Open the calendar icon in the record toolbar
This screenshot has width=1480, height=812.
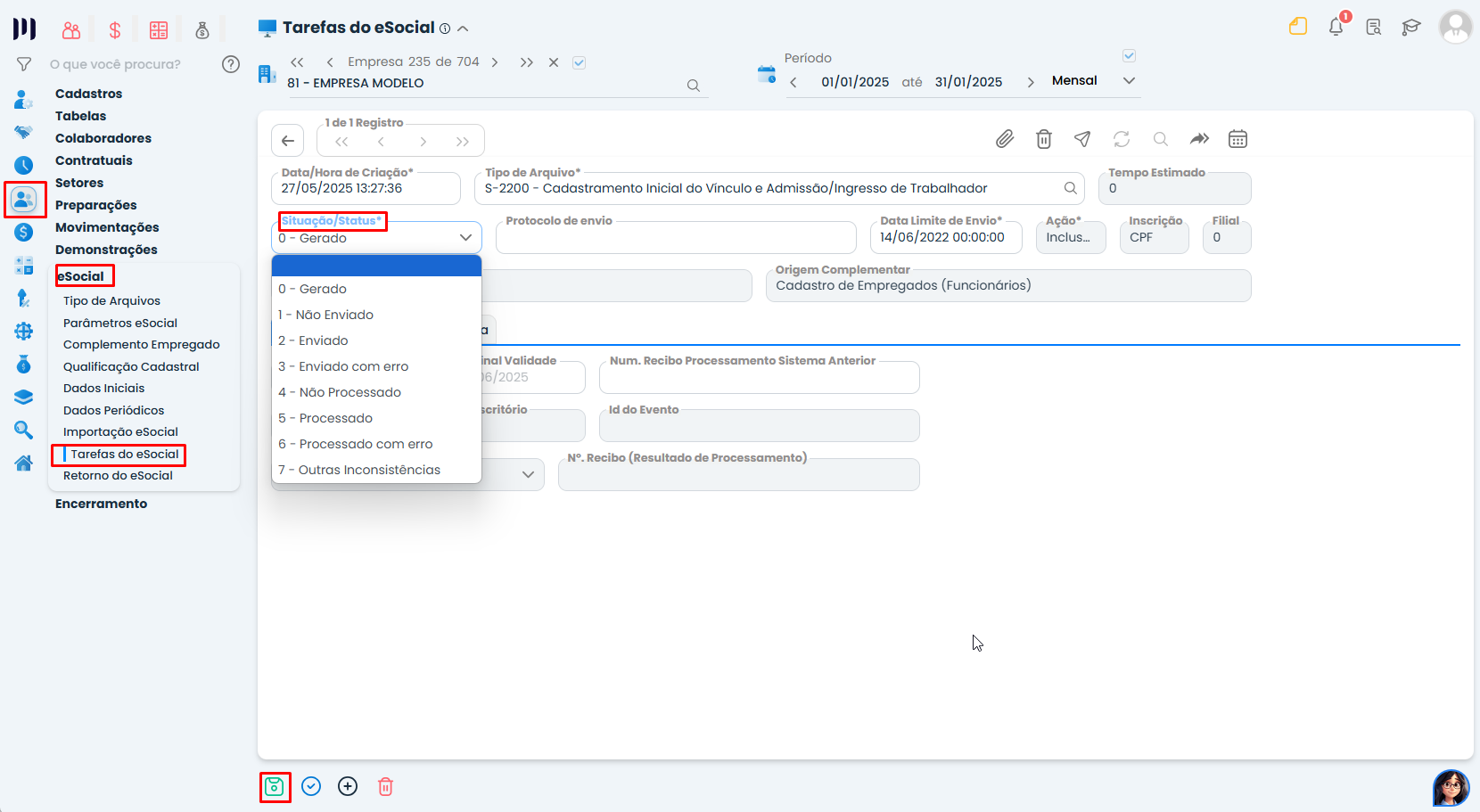(x=1237, y=139)
